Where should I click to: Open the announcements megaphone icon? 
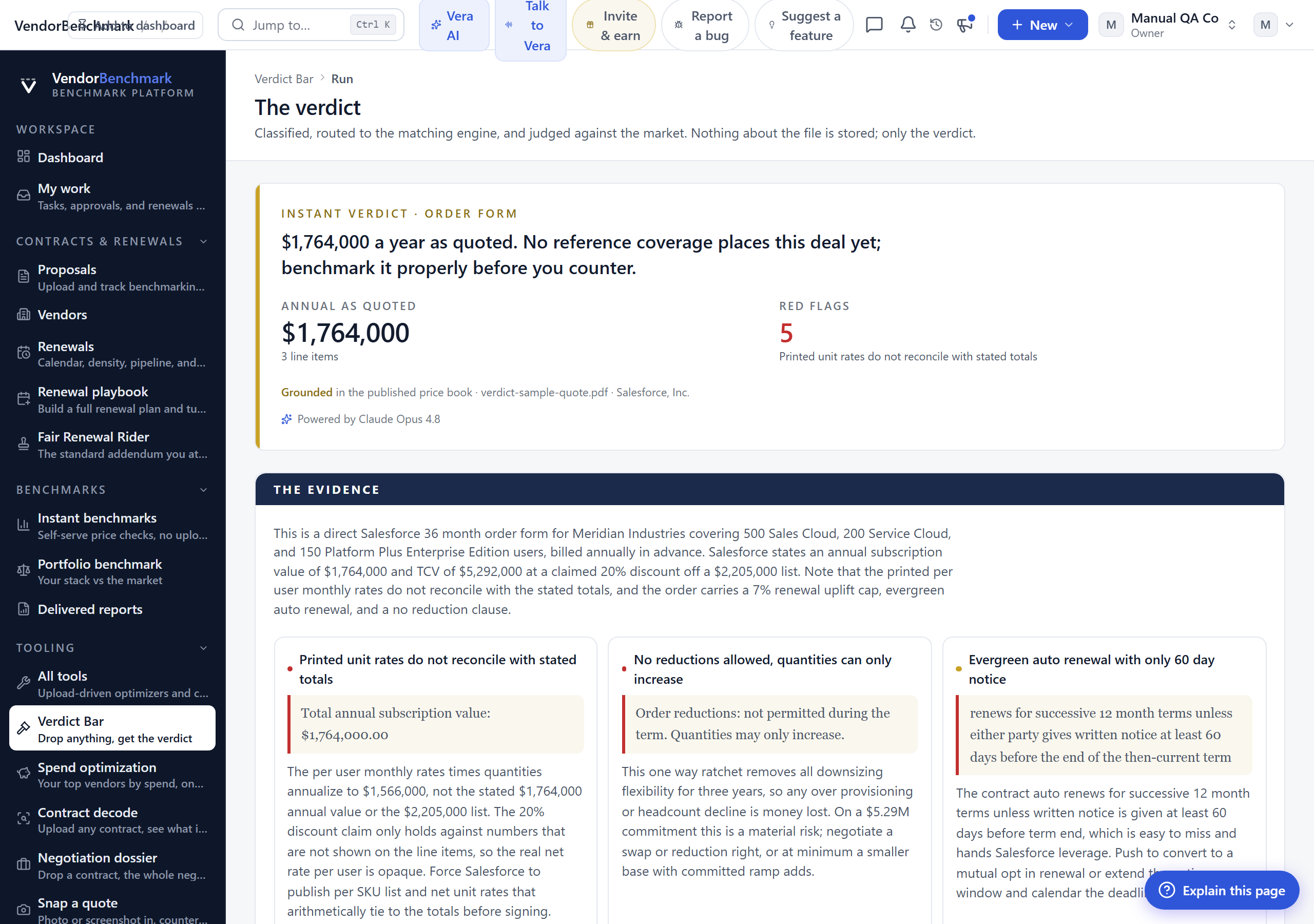tap(965, 25)
